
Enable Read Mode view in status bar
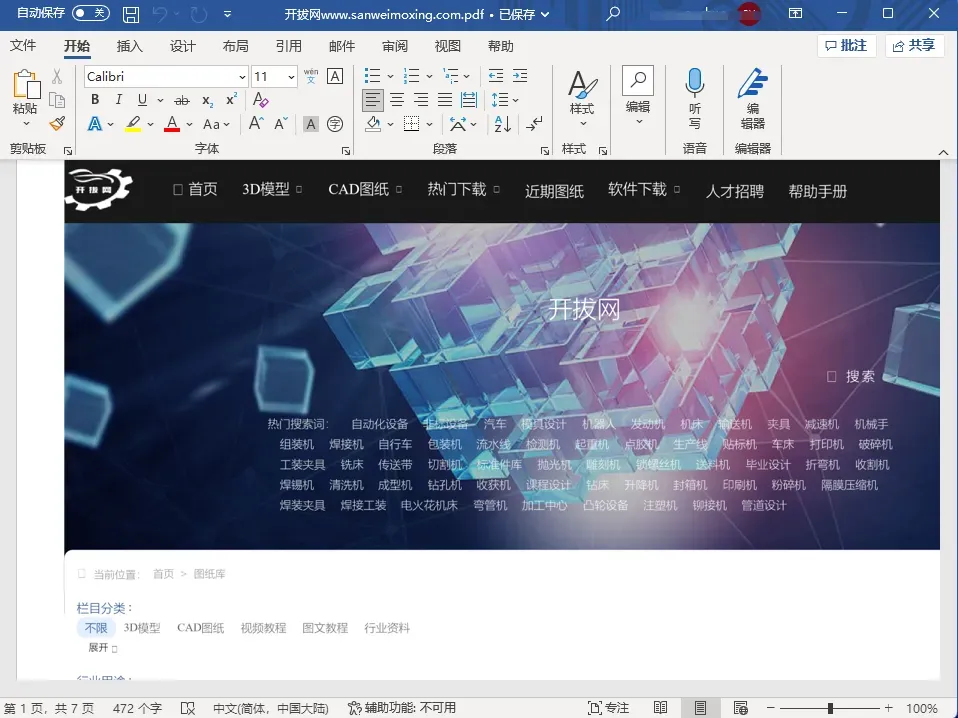[x=660, y=708]
